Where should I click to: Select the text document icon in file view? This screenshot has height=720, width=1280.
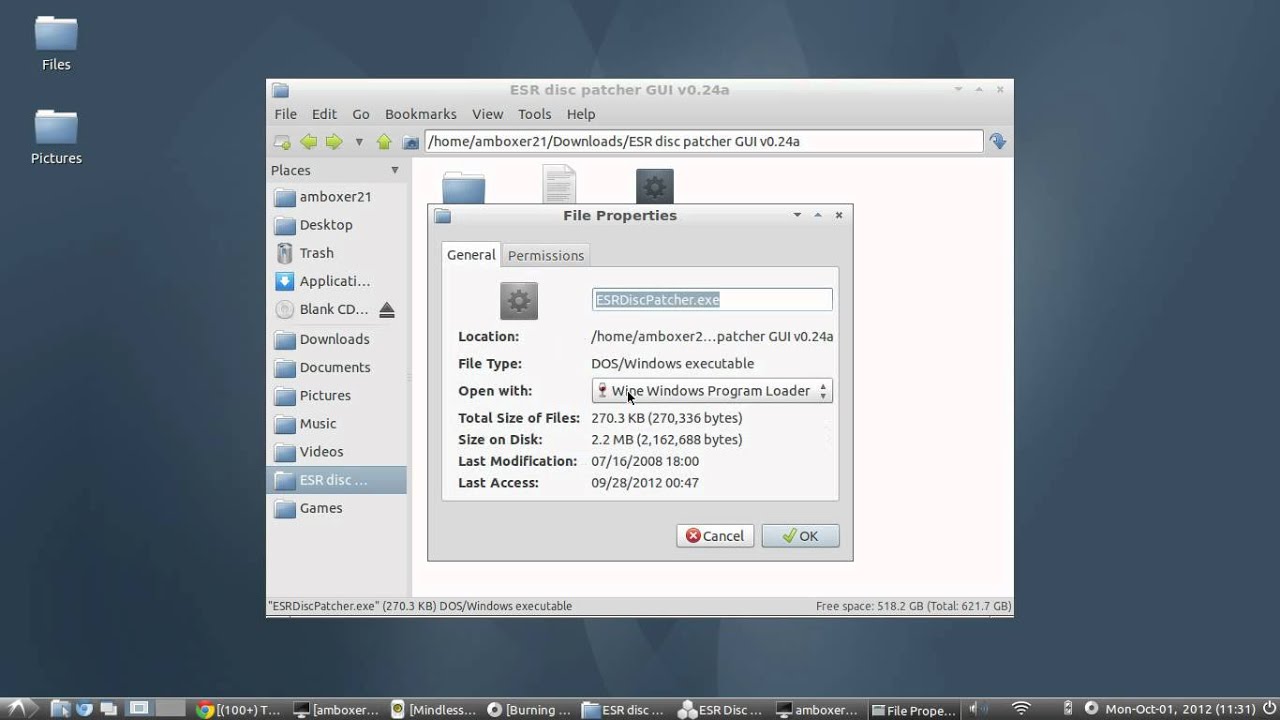(x=559, y=185)
